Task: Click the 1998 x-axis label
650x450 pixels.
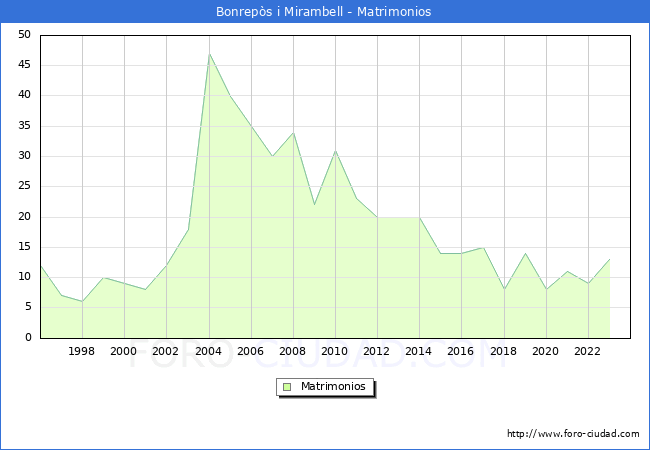Action: pos(82,351)
